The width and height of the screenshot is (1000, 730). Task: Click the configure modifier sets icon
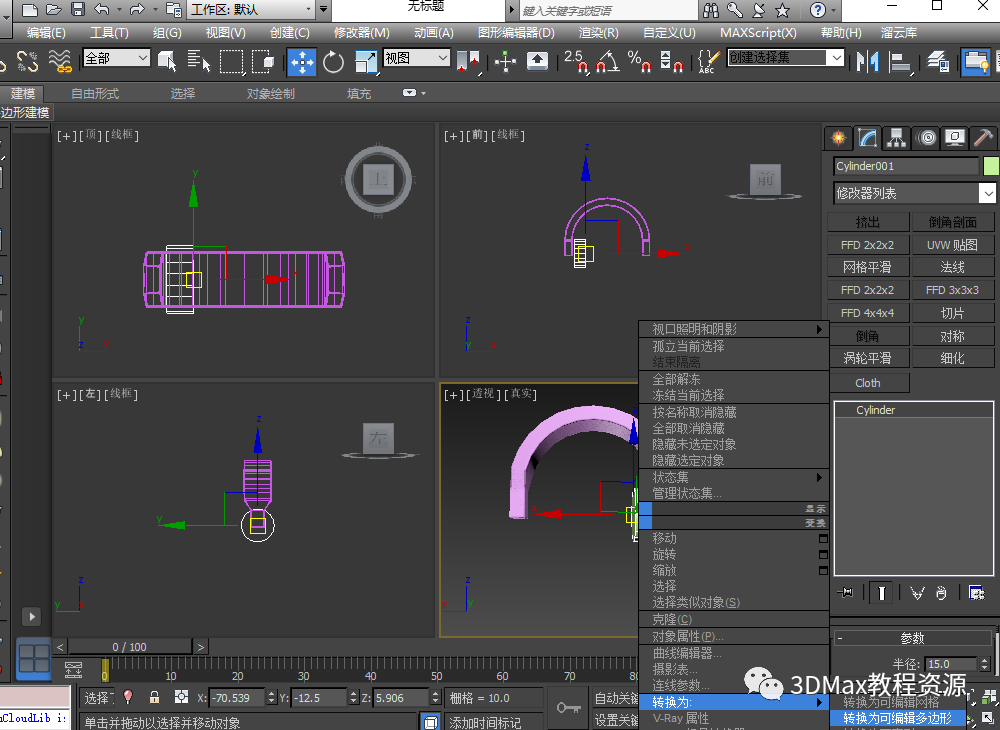tap(977, 593)
